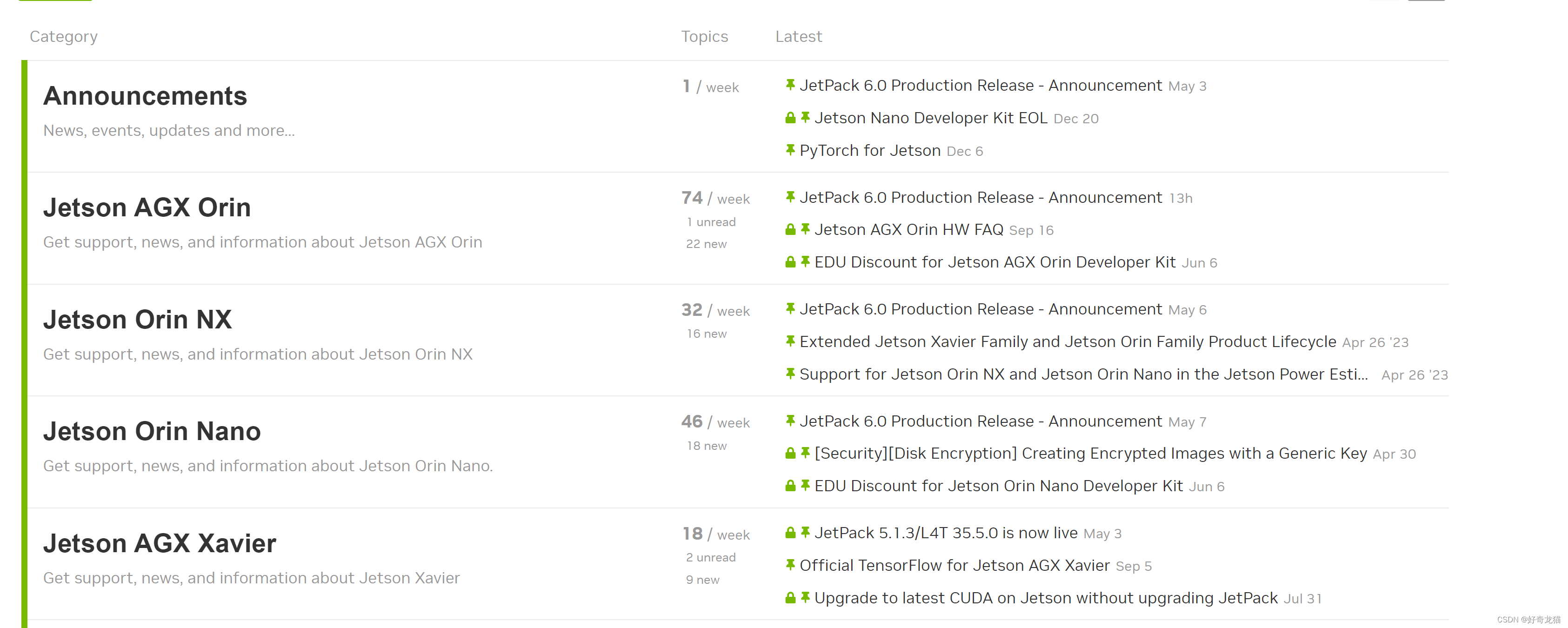Open the Jetson Orin NX category
1568x628 pixels.
138,320
